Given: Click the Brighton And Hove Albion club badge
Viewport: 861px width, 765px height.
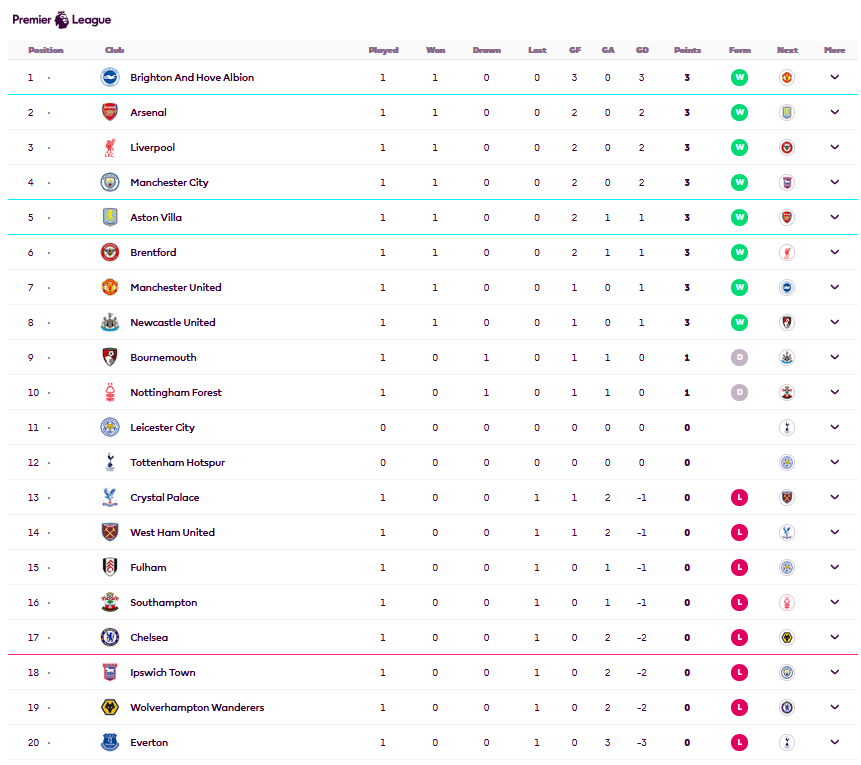Looking at the screenshot, I should [110, 77].
